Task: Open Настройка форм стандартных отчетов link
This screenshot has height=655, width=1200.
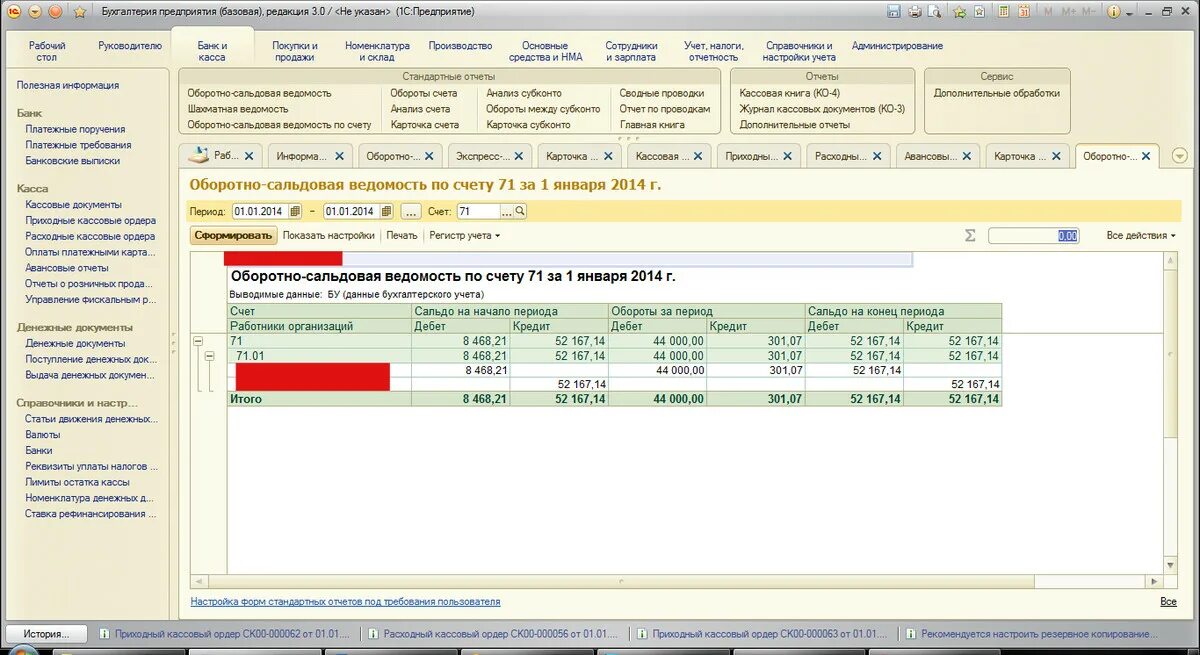Action: 345,602
